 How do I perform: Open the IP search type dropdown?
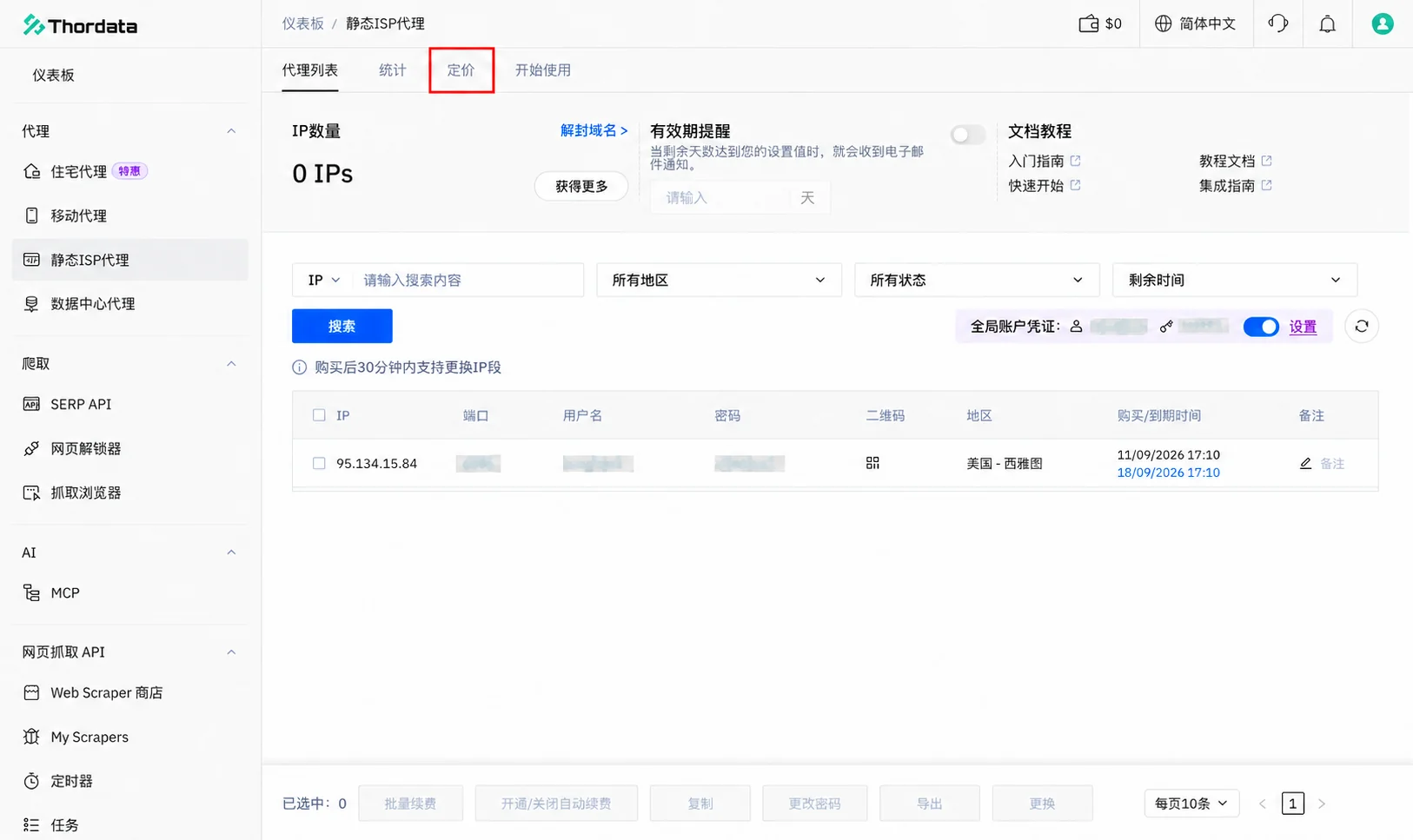[324, 280]
